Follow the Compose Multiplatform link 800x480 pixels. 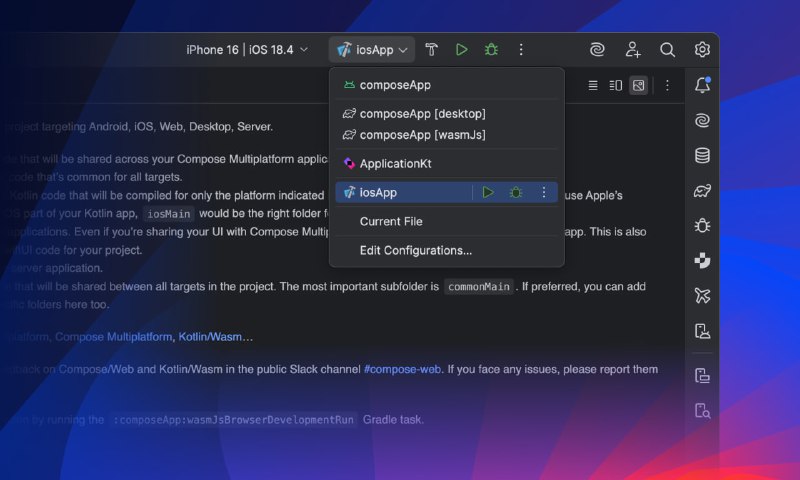pyautogui.click(x=113, y=337)
